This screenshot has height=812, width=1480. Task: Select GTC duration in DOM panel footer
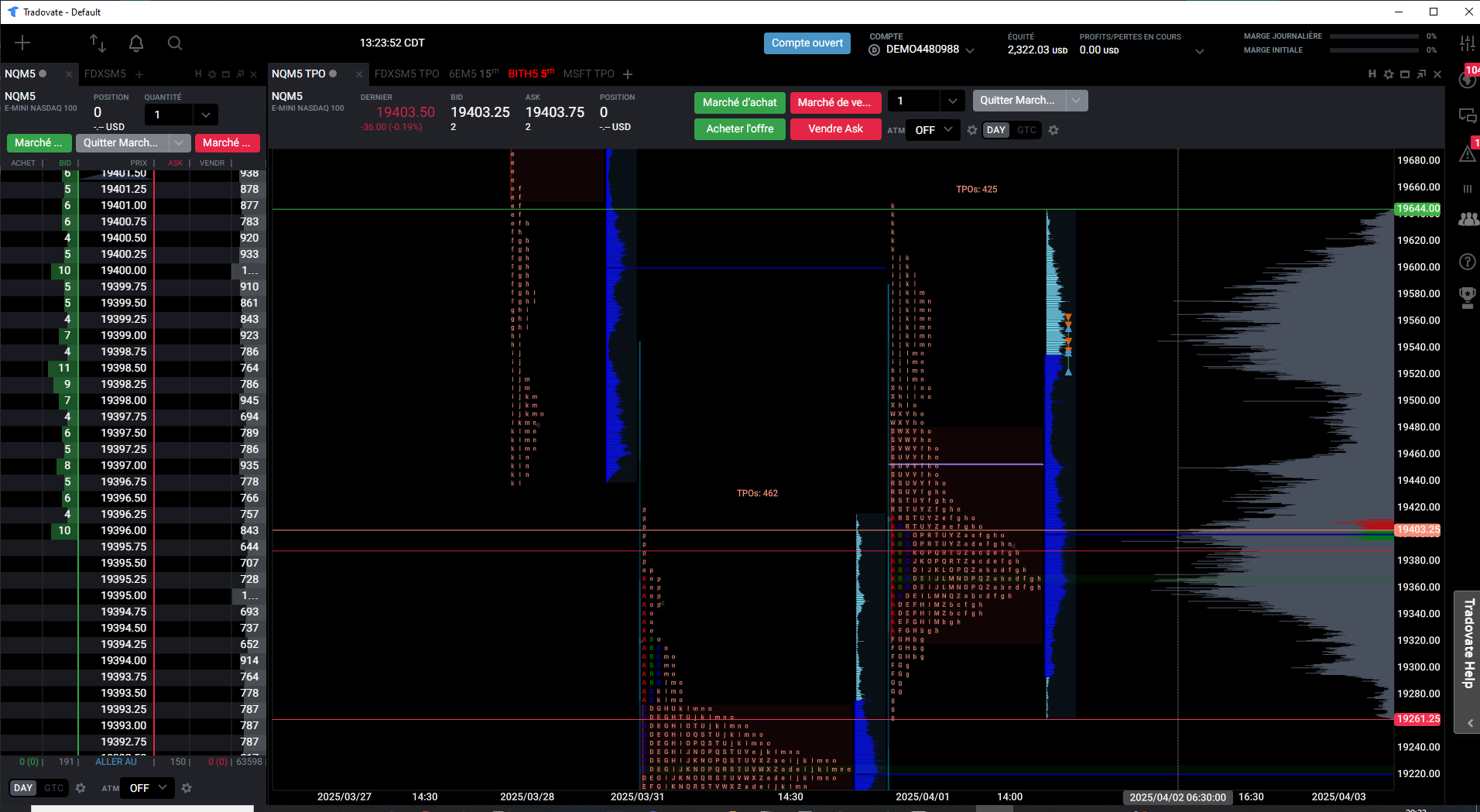coord(54,788)
